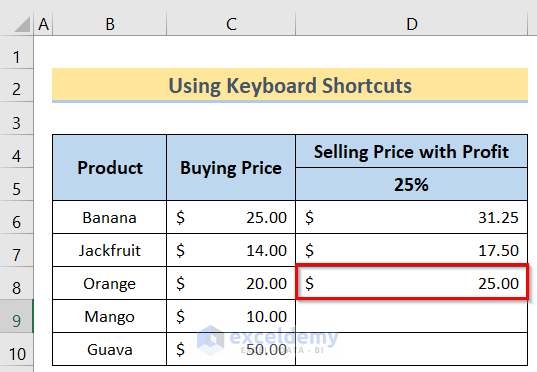Select the Using Keyboard Shortcuts title cell
Viewport: 537px width, 372px height.
point(290,85)
